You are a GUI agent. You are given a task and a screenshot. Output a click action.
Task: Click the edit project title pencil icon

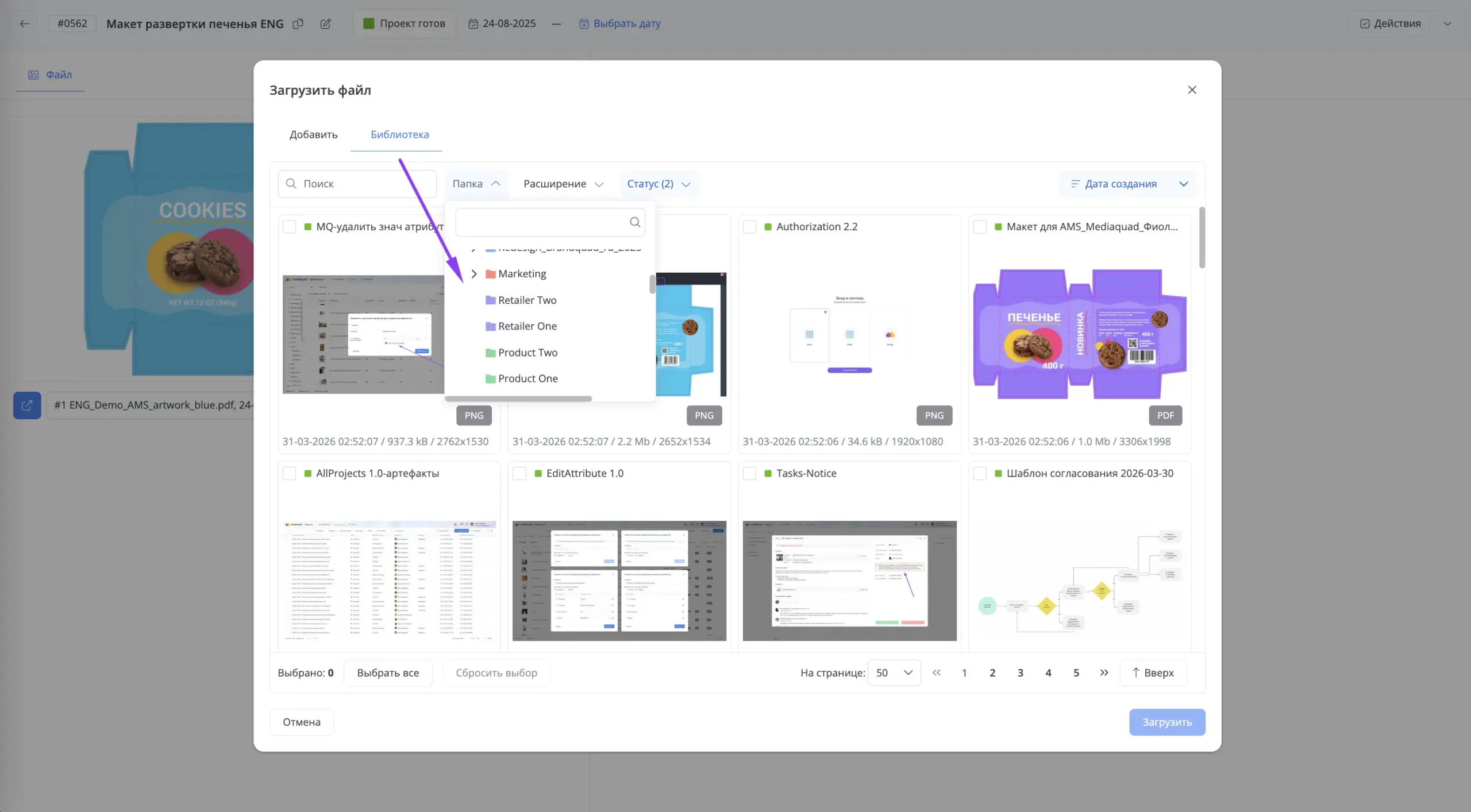pyautogui.click(x=325, y=24)
